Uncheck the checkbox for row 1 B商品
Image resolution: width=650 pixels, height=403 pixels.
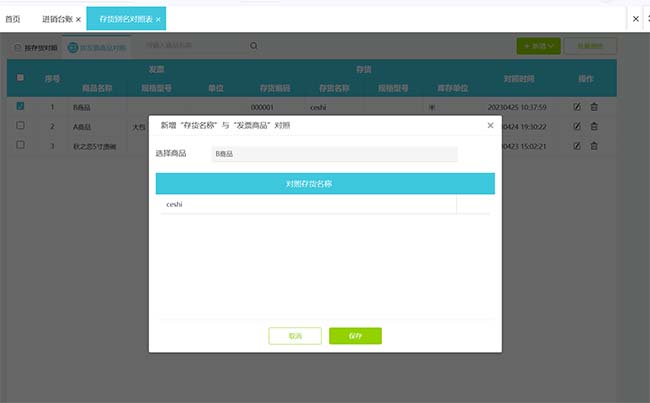[x=20, y=106]
